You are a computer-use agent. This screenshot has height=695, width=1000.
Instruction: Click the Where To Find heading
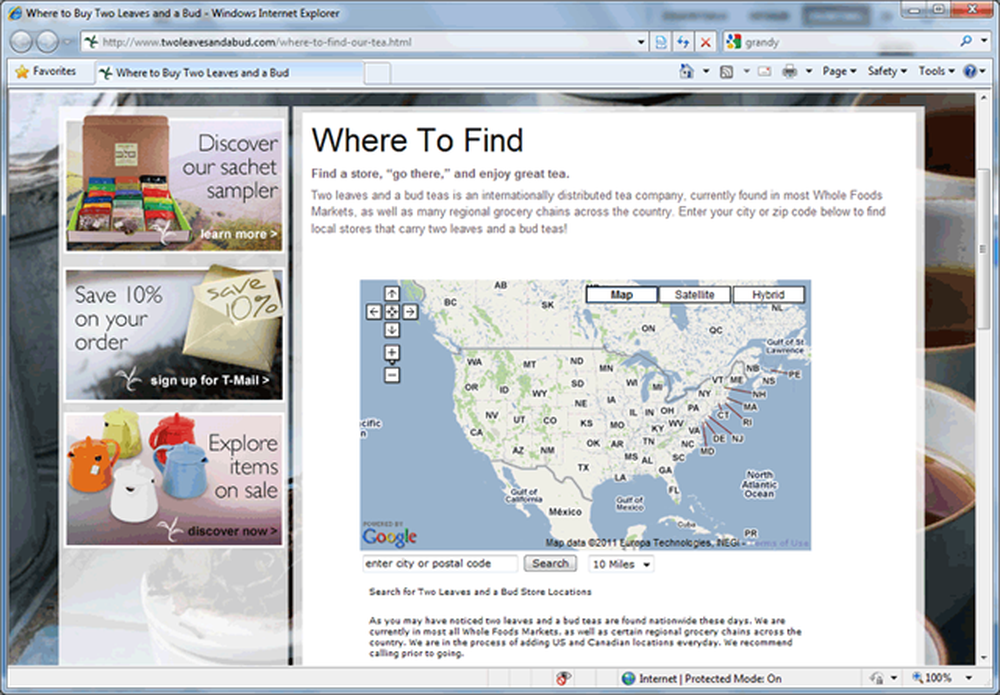417,140
